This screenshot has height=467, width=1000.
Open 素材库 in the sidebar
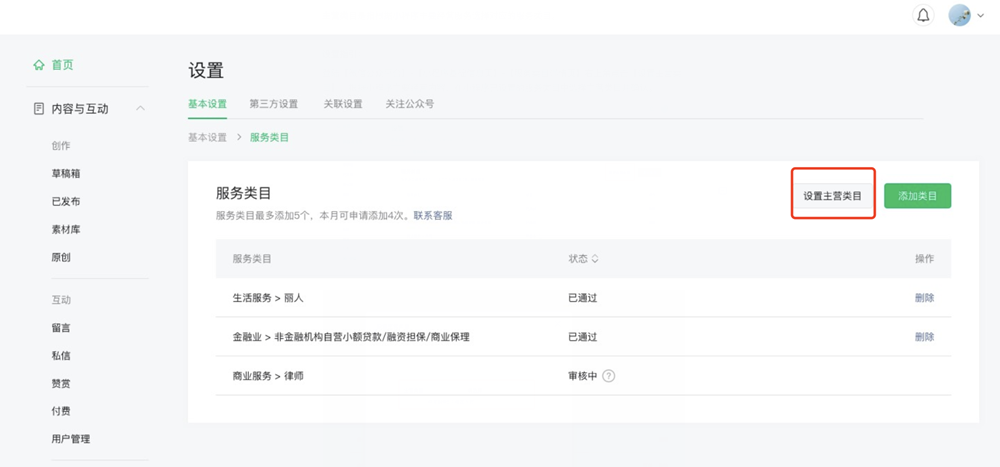click(x=66, y=230)
